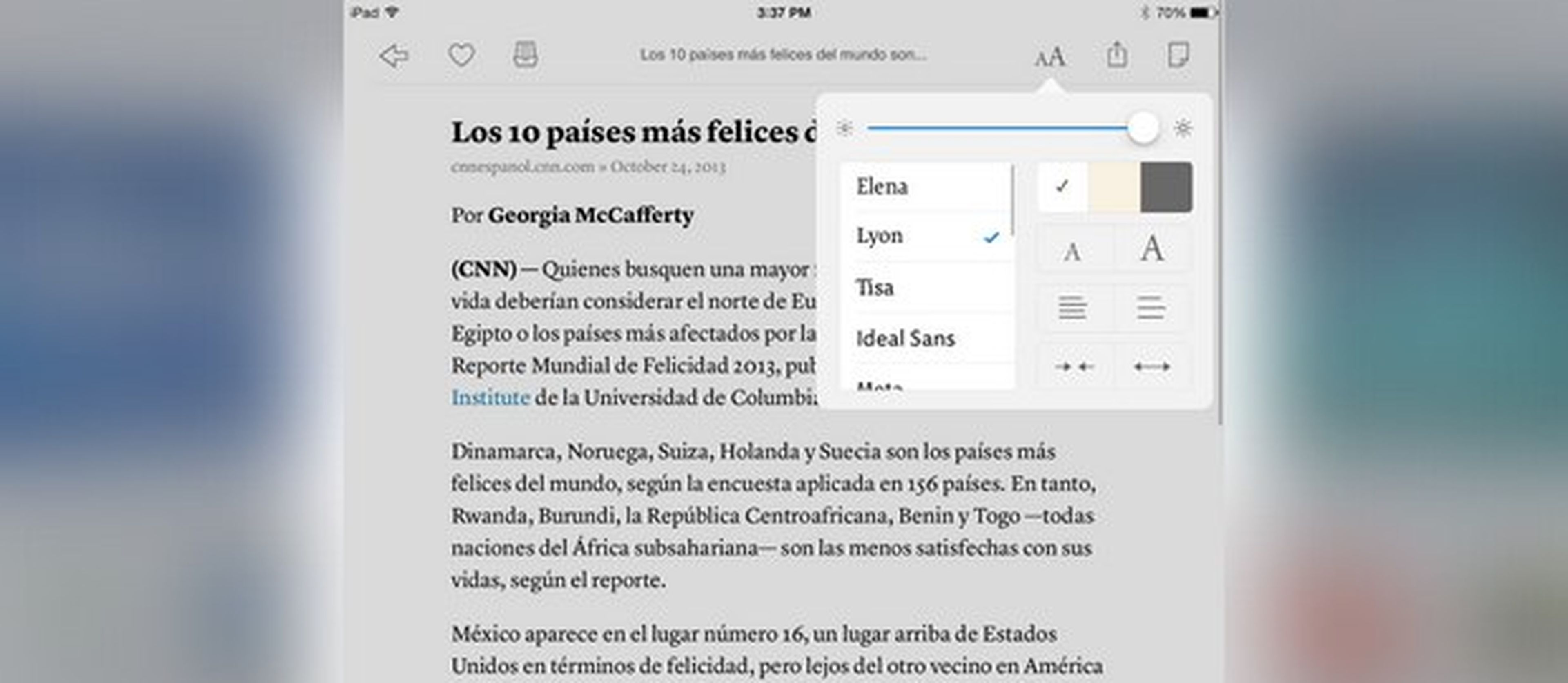Open the notes page icon

pos(1178,55)
